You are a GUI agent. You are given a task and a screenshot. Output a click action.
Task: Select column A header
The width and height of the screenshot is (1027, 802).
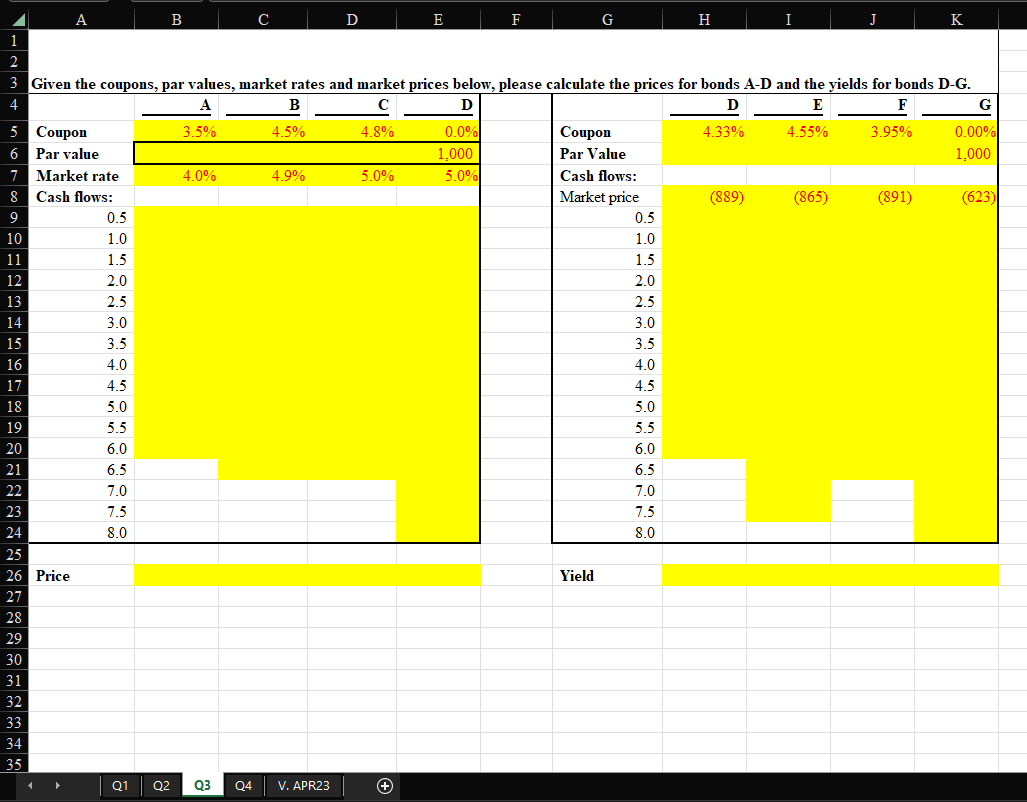tap(81, 20)
